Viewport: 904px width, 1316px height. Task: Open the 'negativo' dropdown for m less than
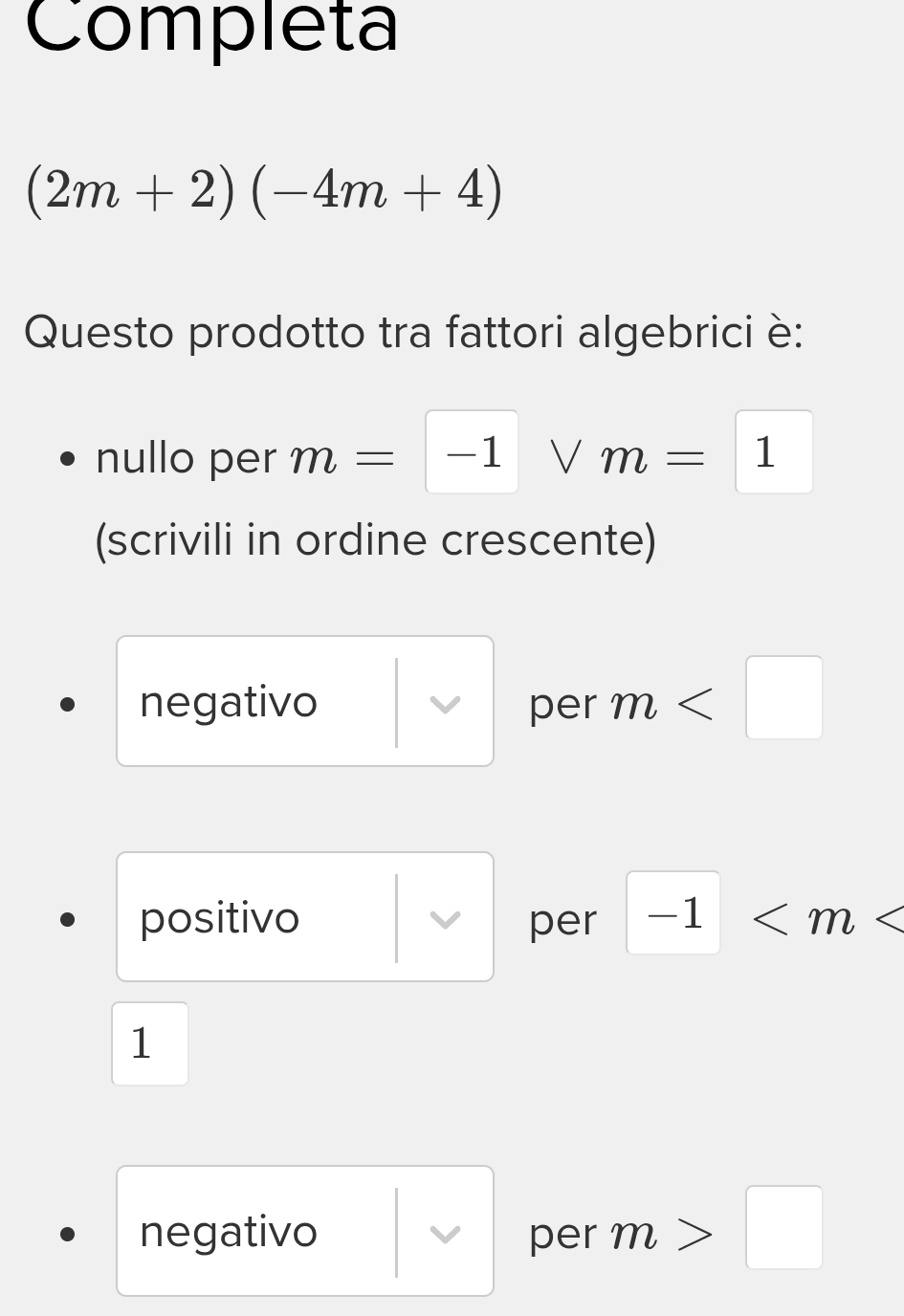click(256, 702)
